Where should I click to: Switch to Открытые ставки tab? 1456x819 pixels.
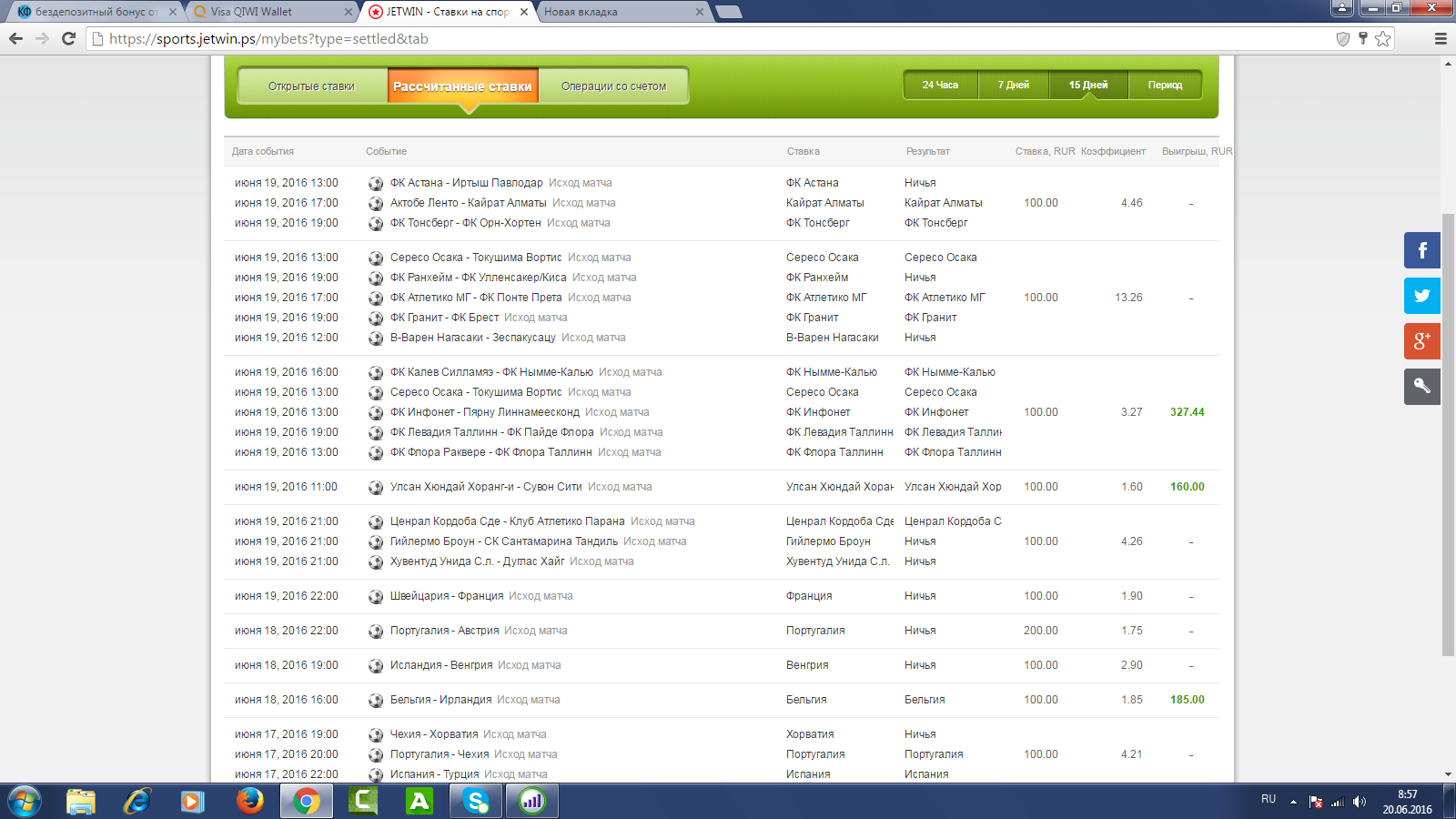click(x=312, y=86)
